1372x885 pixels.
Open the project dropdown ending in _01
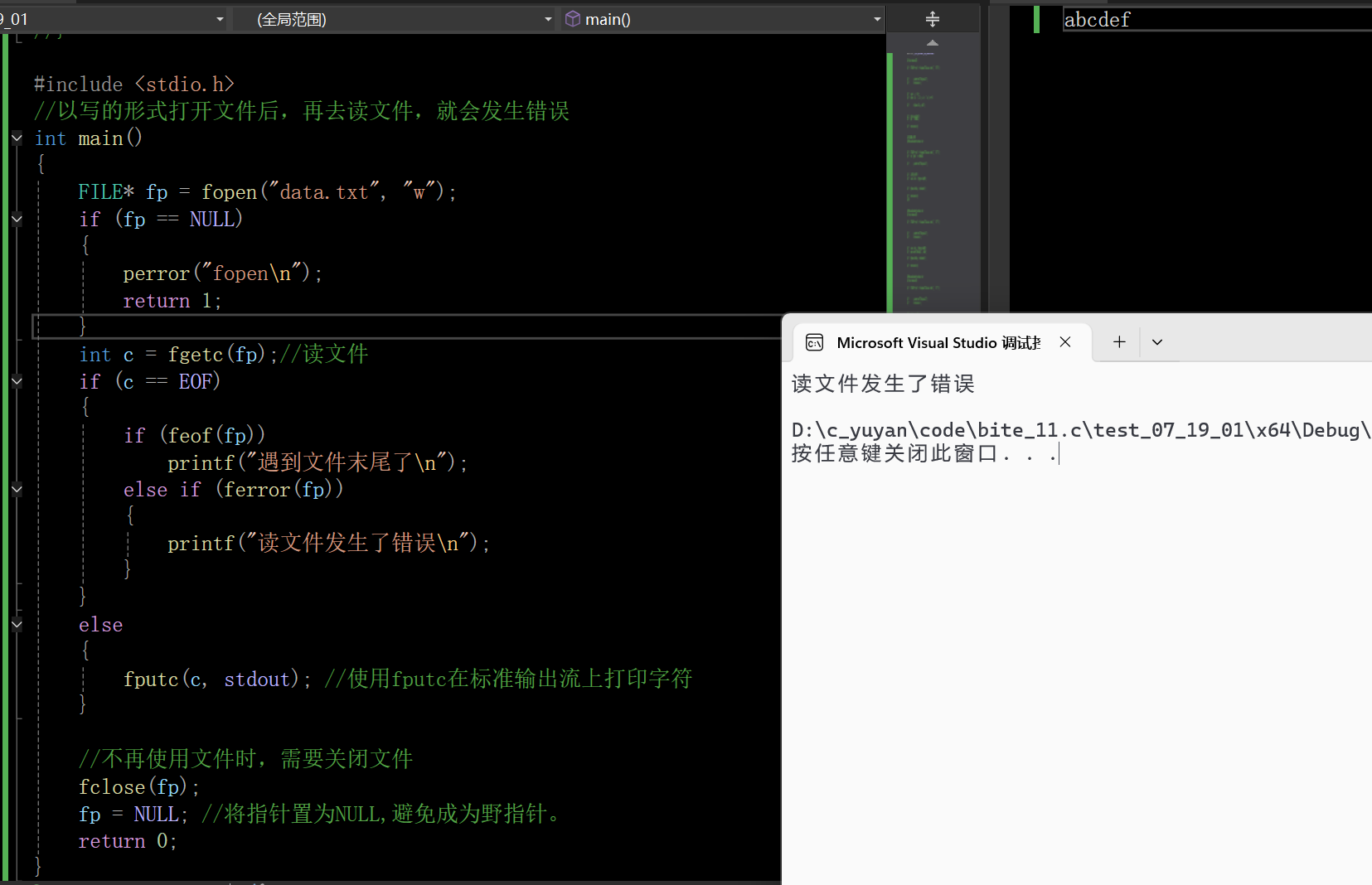(113, 19)
